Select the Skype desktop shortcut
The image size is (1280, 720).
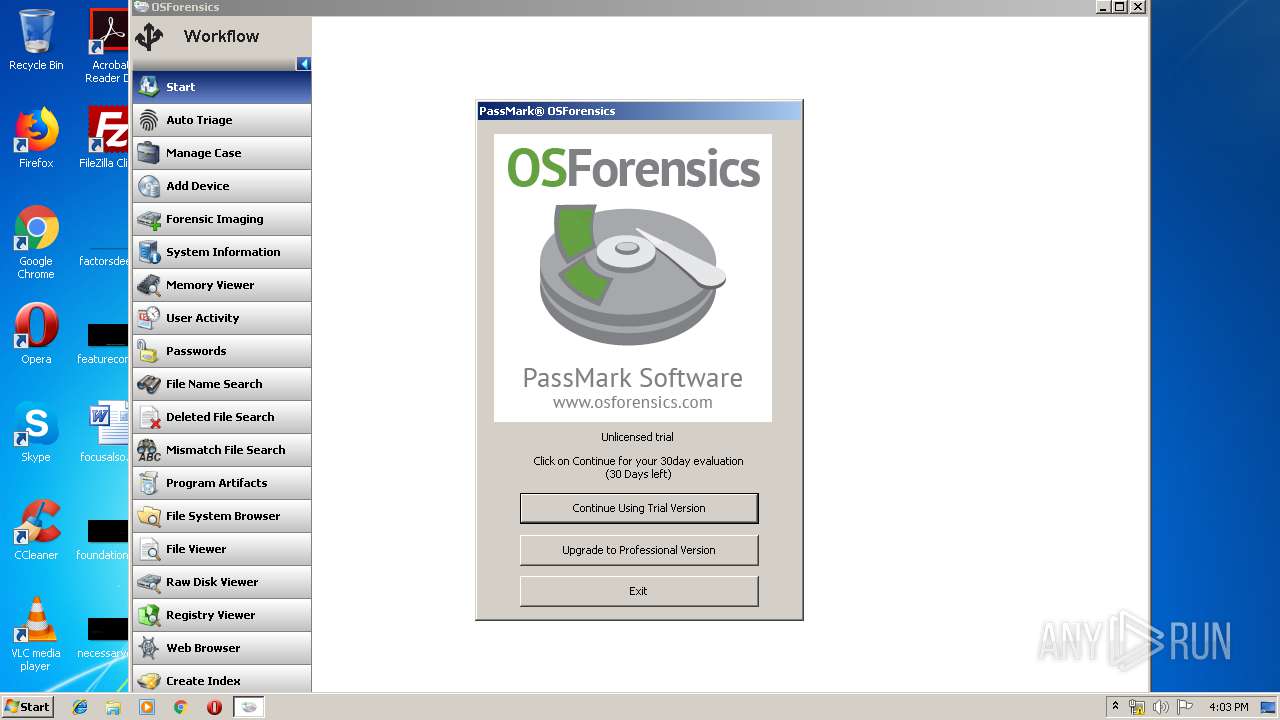point(36,432)
